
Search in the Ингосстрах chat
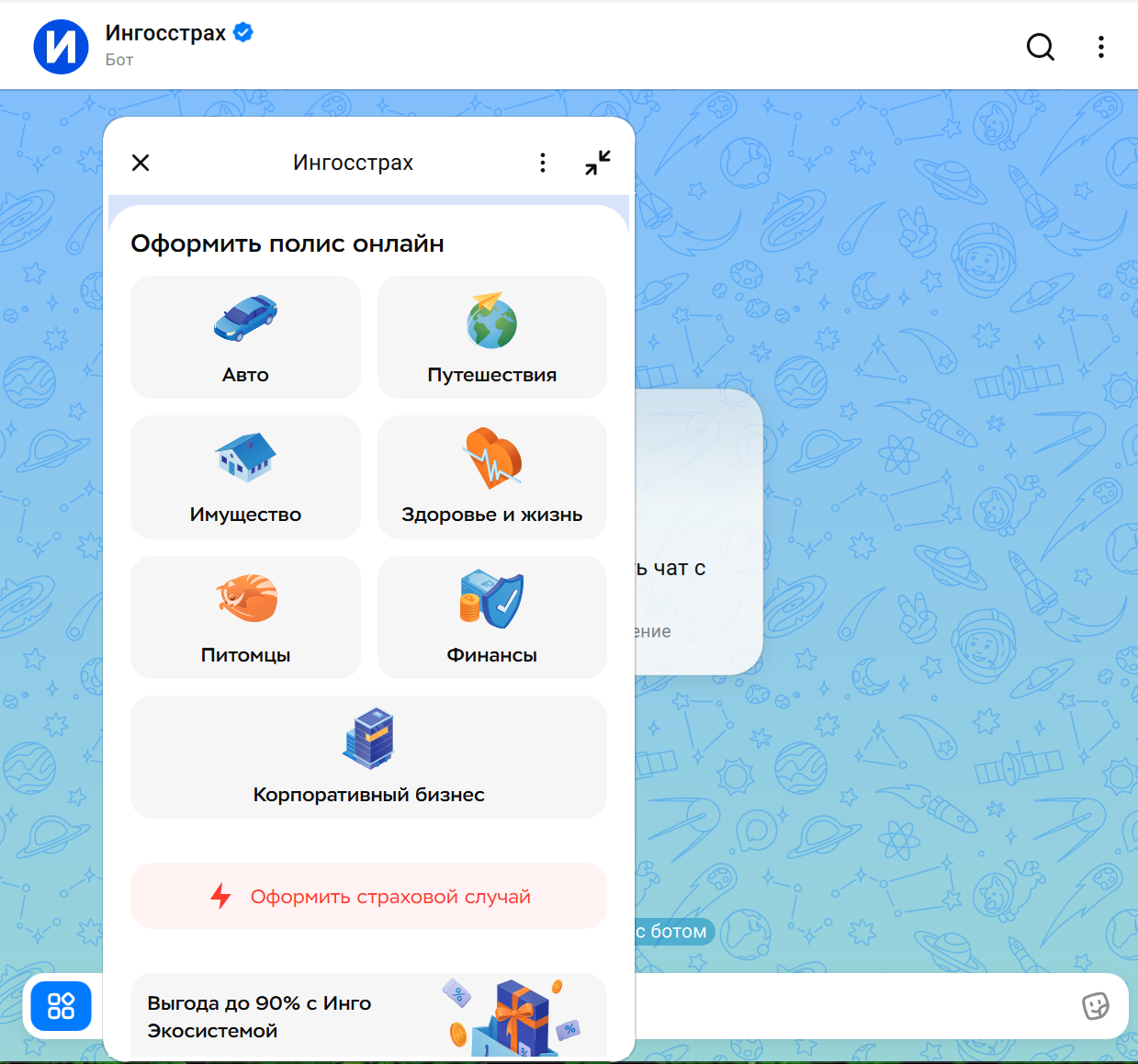[x=1040, y=47]
